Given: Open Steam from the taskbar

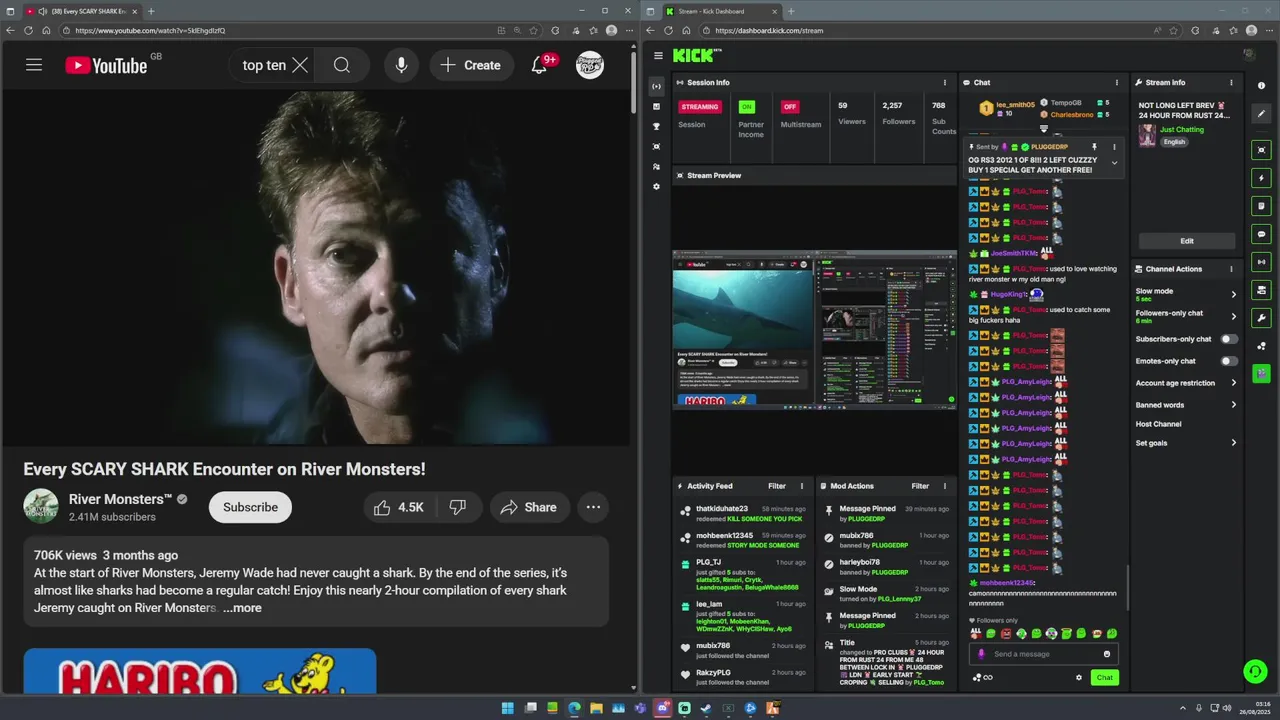Looking at the screenshot, I should (x=706, y=708).
